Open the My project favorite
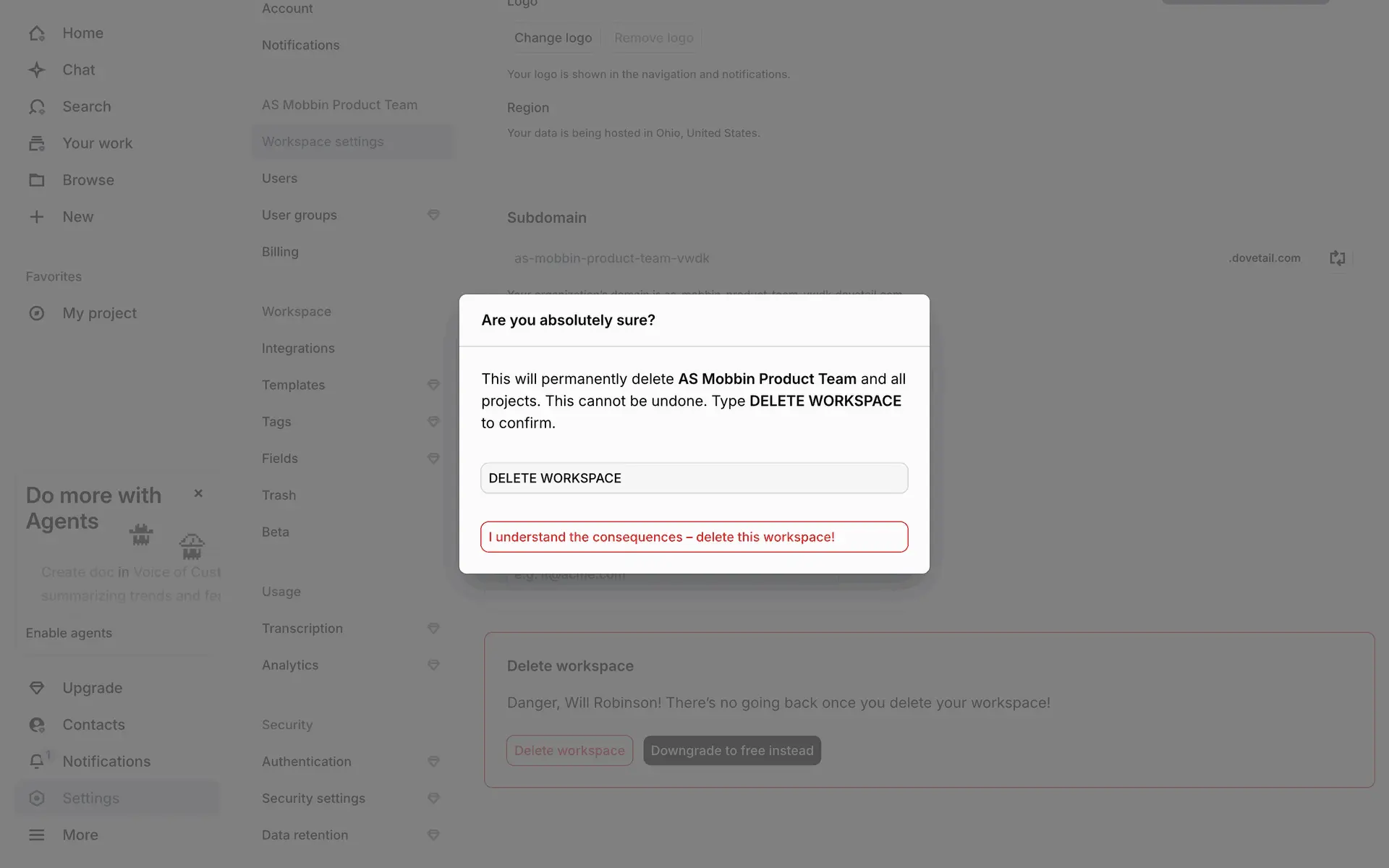Image resolution: width=1389 pixels, height=868 pixels. 99,313
